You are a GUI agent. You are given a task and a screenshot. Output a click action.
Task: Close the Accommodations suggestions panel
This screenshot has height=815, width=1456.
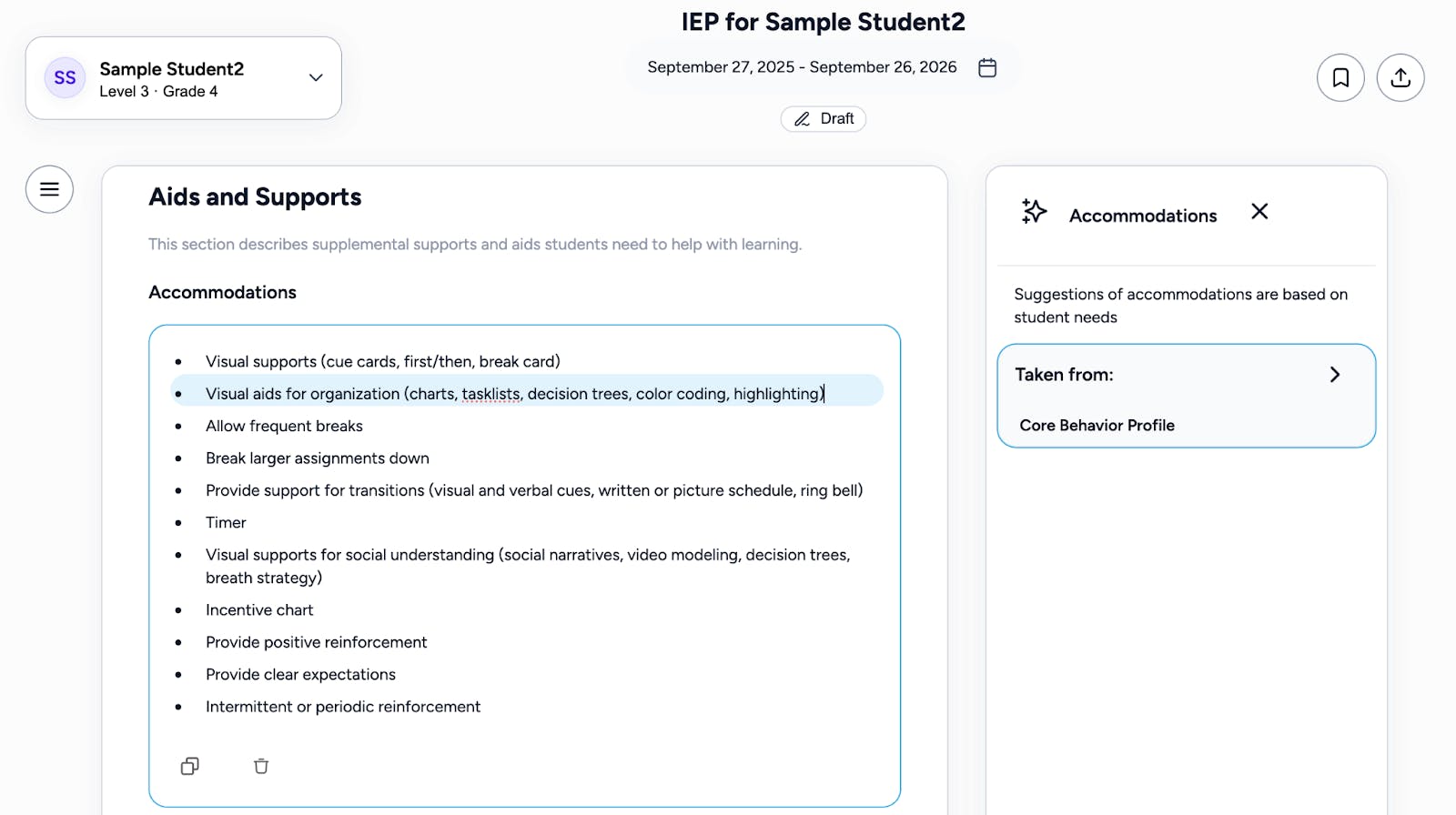1259,212
